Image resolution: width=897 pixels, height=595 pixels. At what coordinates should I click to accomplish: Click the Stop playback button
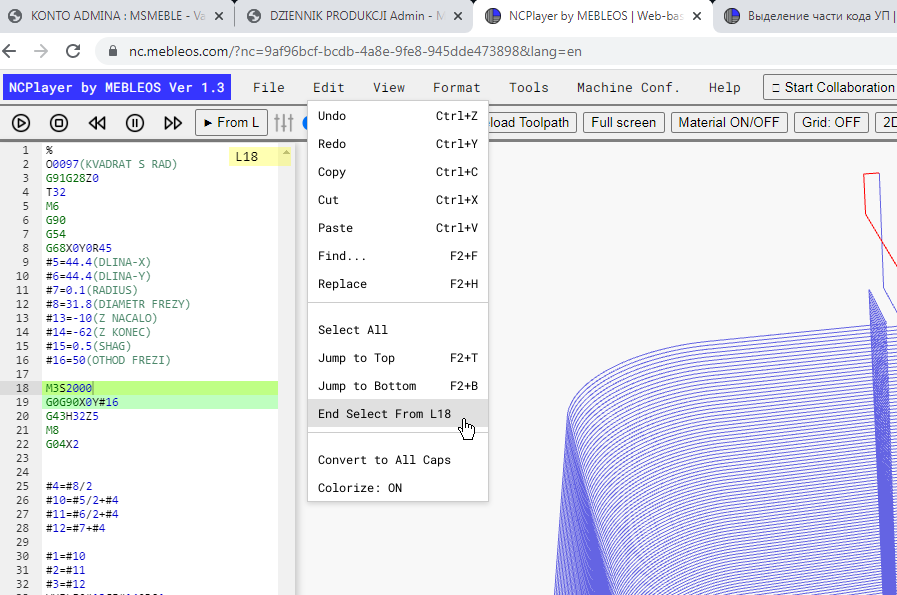coord(59,123)
